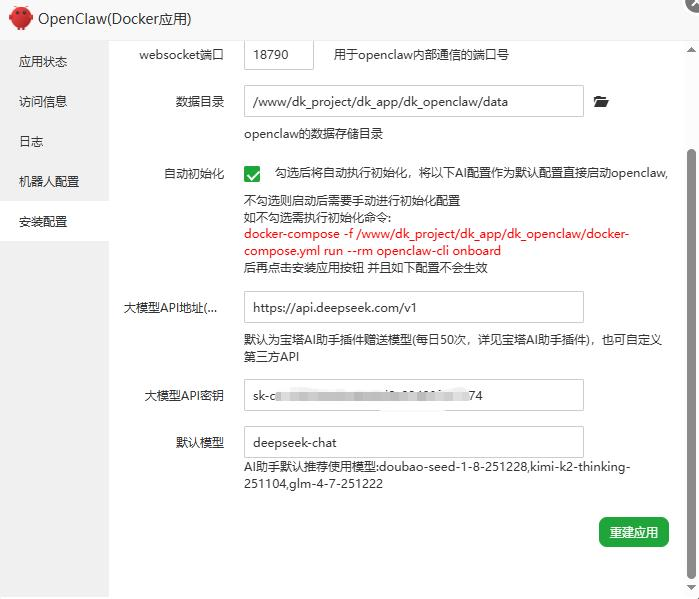Click the vertical scrollbar thumb

[691, 363]
